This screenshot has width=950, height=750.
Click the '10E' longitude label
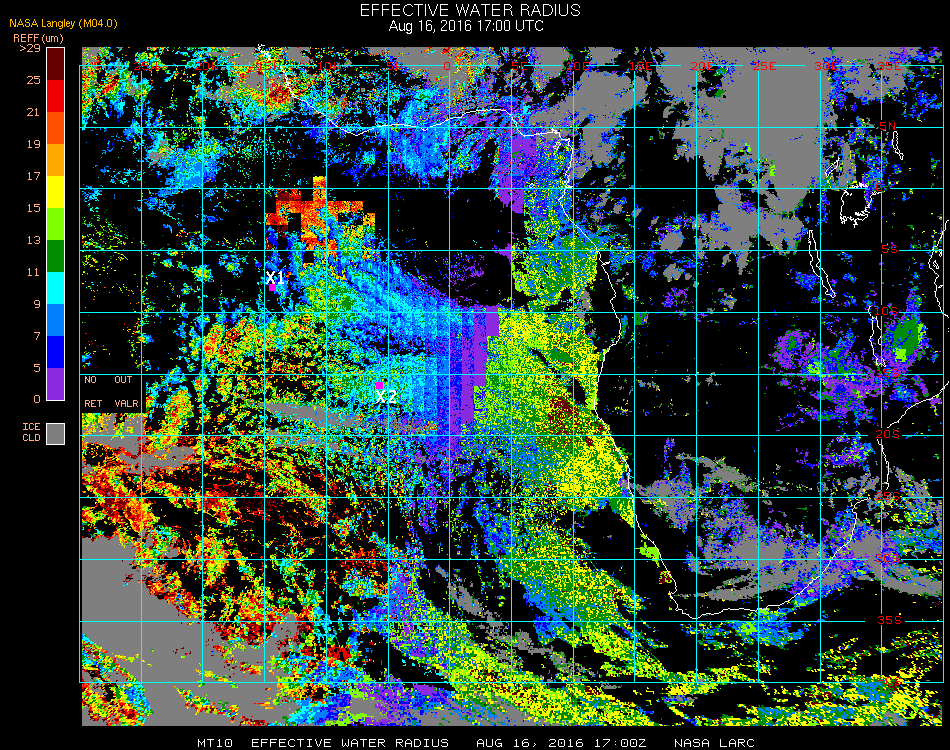coord(578,66)
